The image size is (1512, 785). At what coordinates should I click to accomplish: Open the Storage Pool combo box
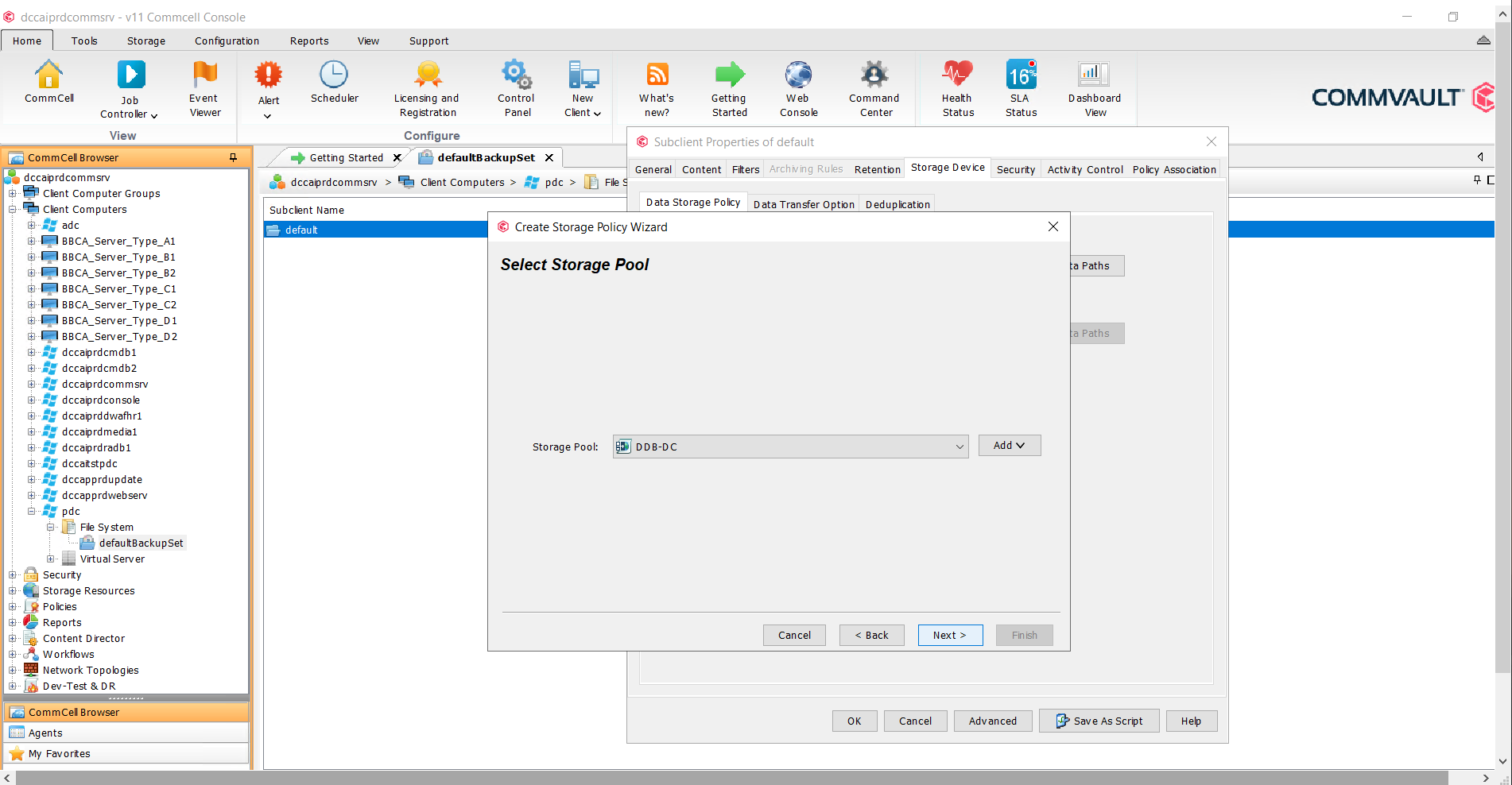coord(790,447)
